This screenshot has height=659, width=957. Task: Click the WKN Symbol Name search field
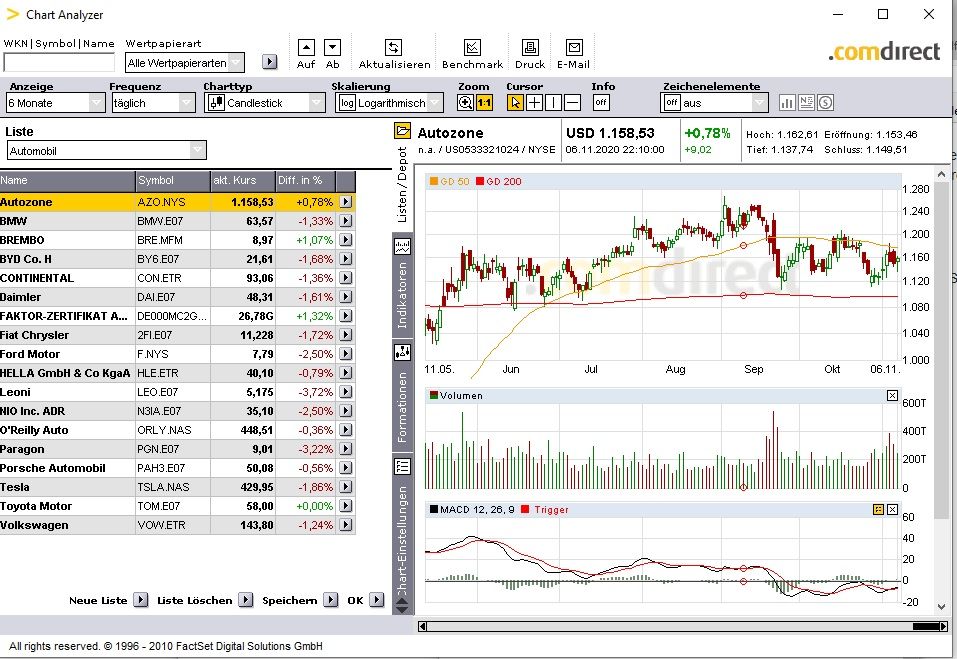[x=59, y=63]
